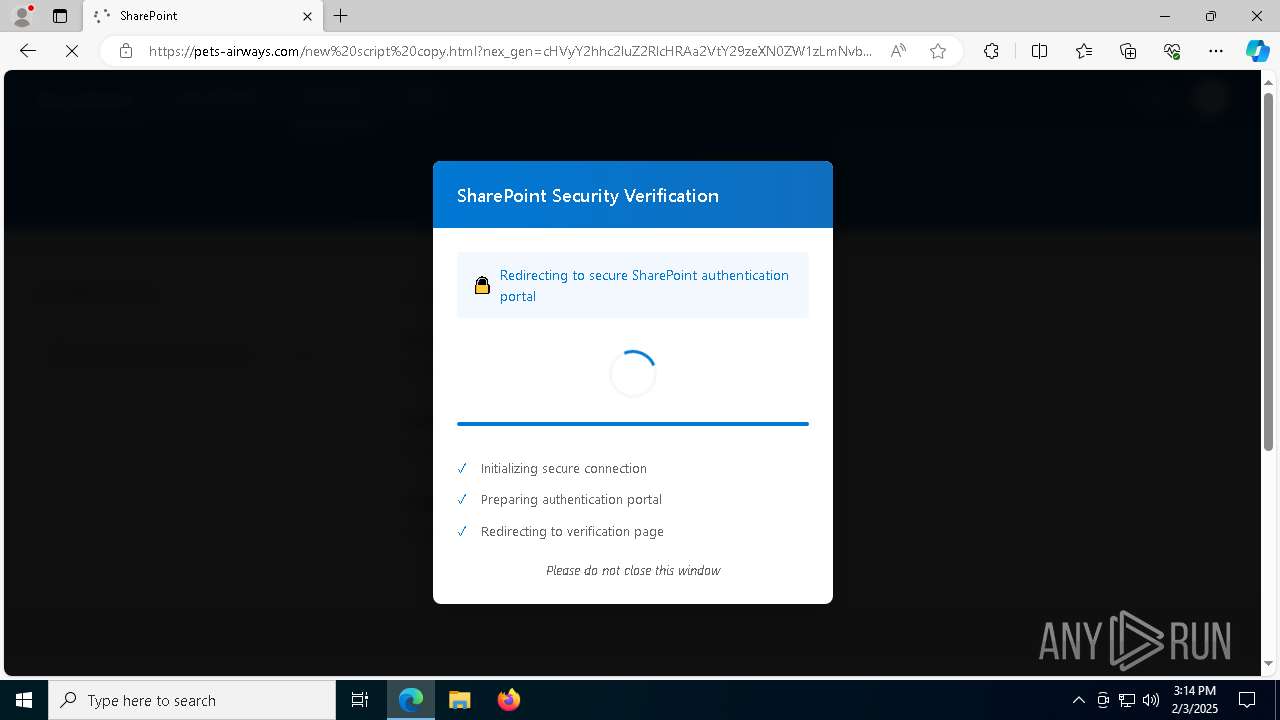This screenshot has height=720, width=1280.
Task: Restore down the Edge window
Action: tap(1210, 16)
